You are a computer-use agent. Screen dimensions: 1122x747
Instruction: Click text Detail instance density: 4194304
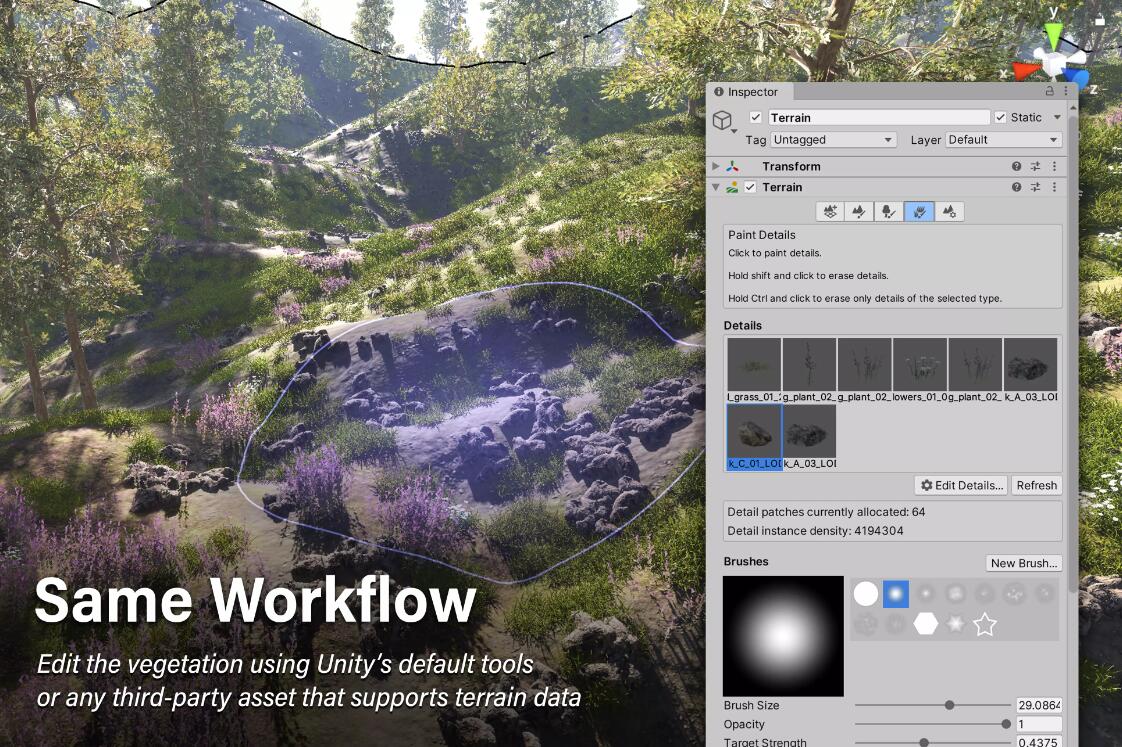coord(815,531)
